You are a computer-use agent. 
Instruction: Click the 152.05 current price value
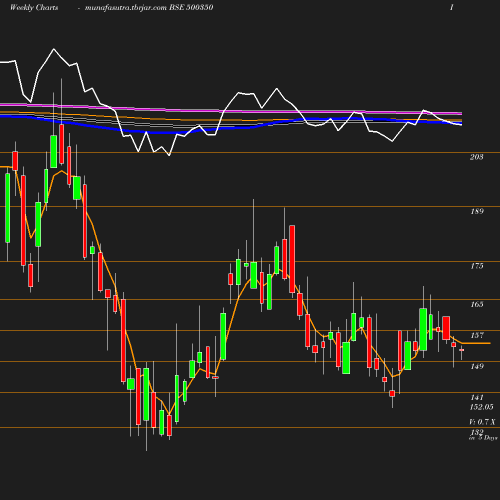[x=481, y=407]
